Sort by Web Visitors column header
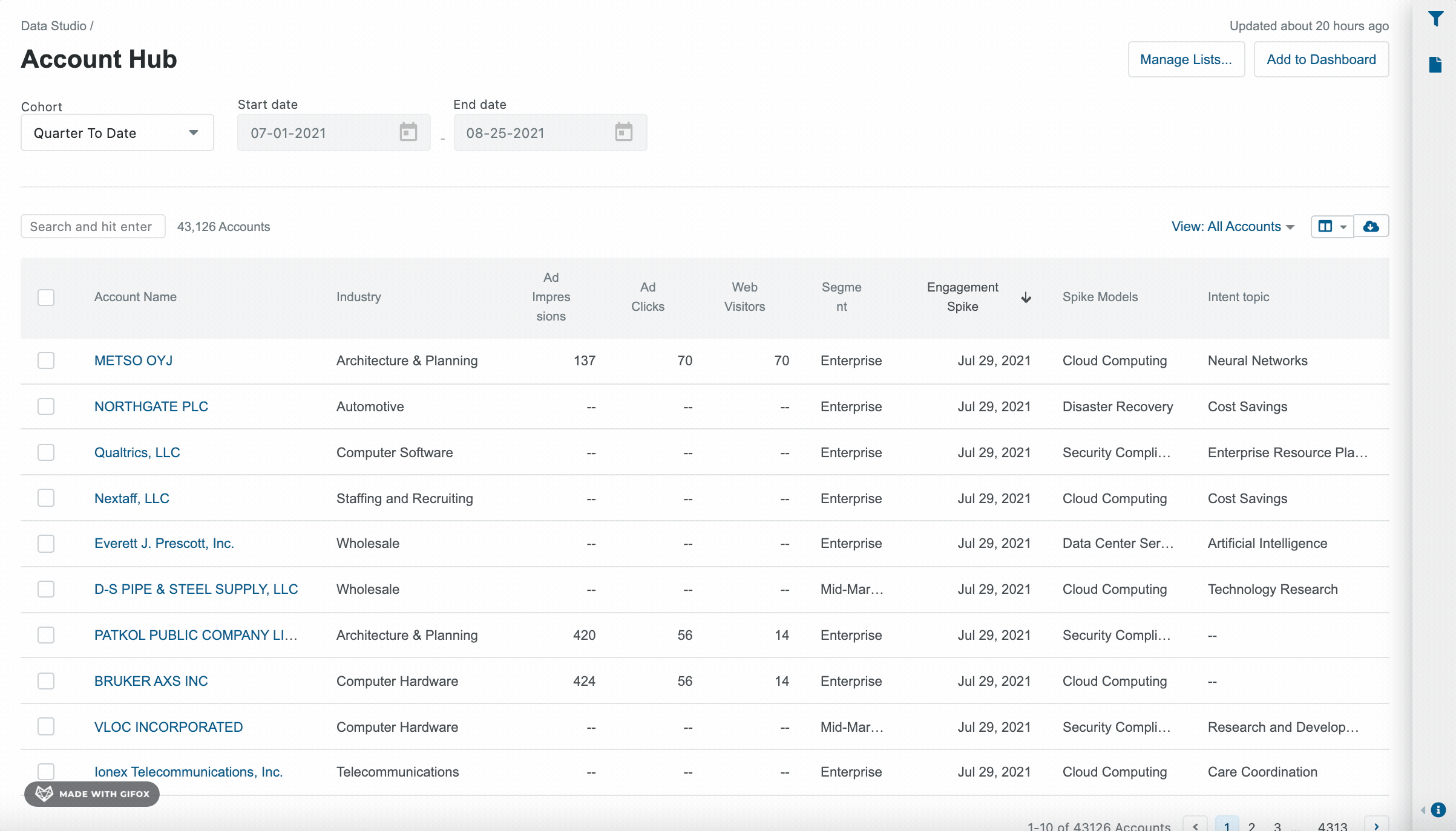The height and width of the screenshot is (831, 1456). [744, 297]
